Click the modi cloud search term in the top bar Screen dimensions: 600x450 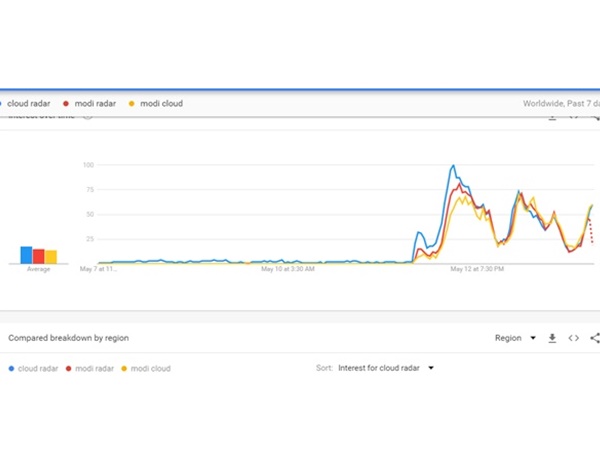coord(162,103)
